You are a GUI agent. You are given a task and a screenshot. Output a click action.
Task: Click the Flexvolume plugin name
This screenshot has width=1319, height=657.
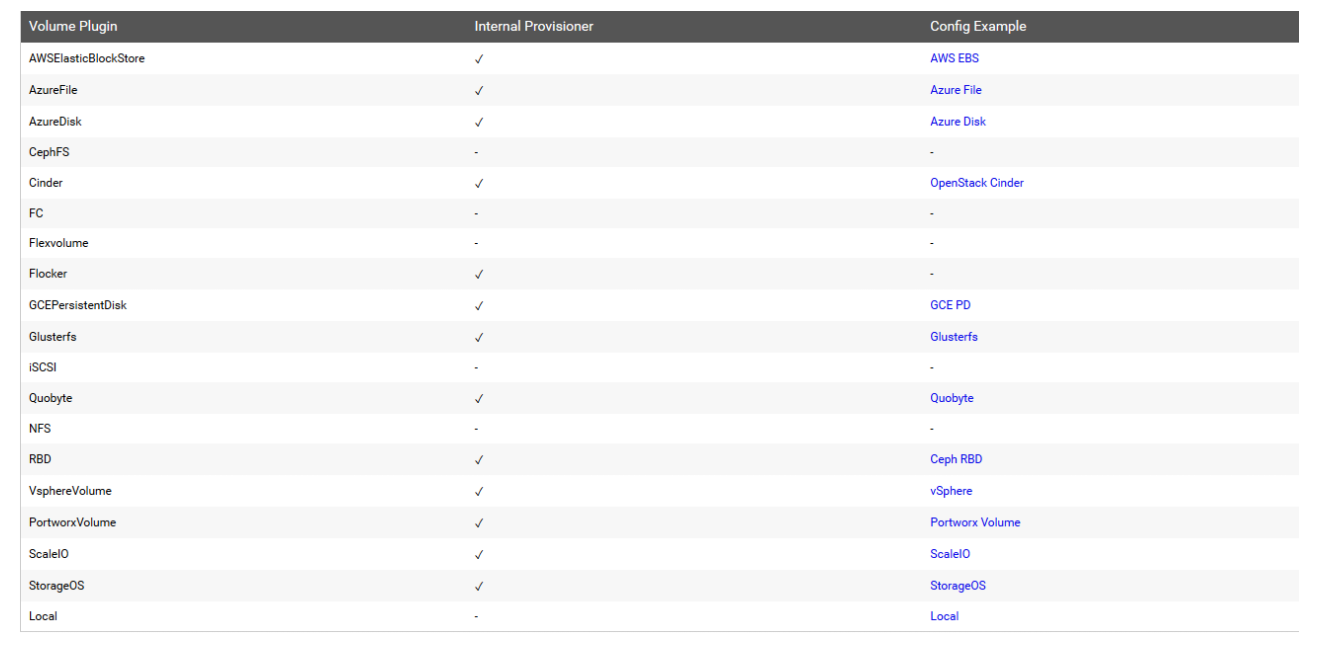pyautogui.click(x=58, y=243)
